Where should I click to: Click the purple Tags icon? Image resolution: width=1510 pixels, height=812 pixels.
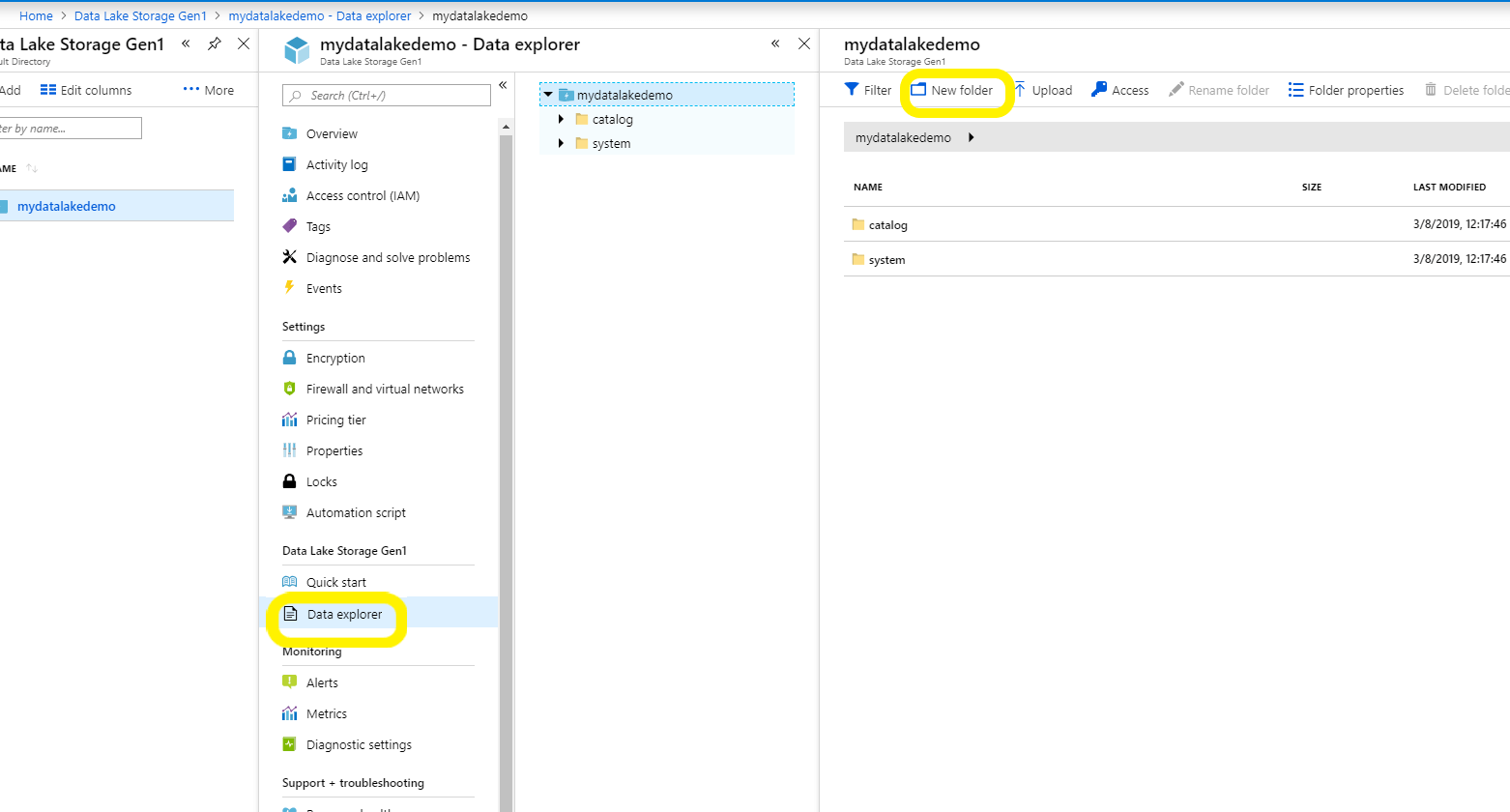(289, 226)
